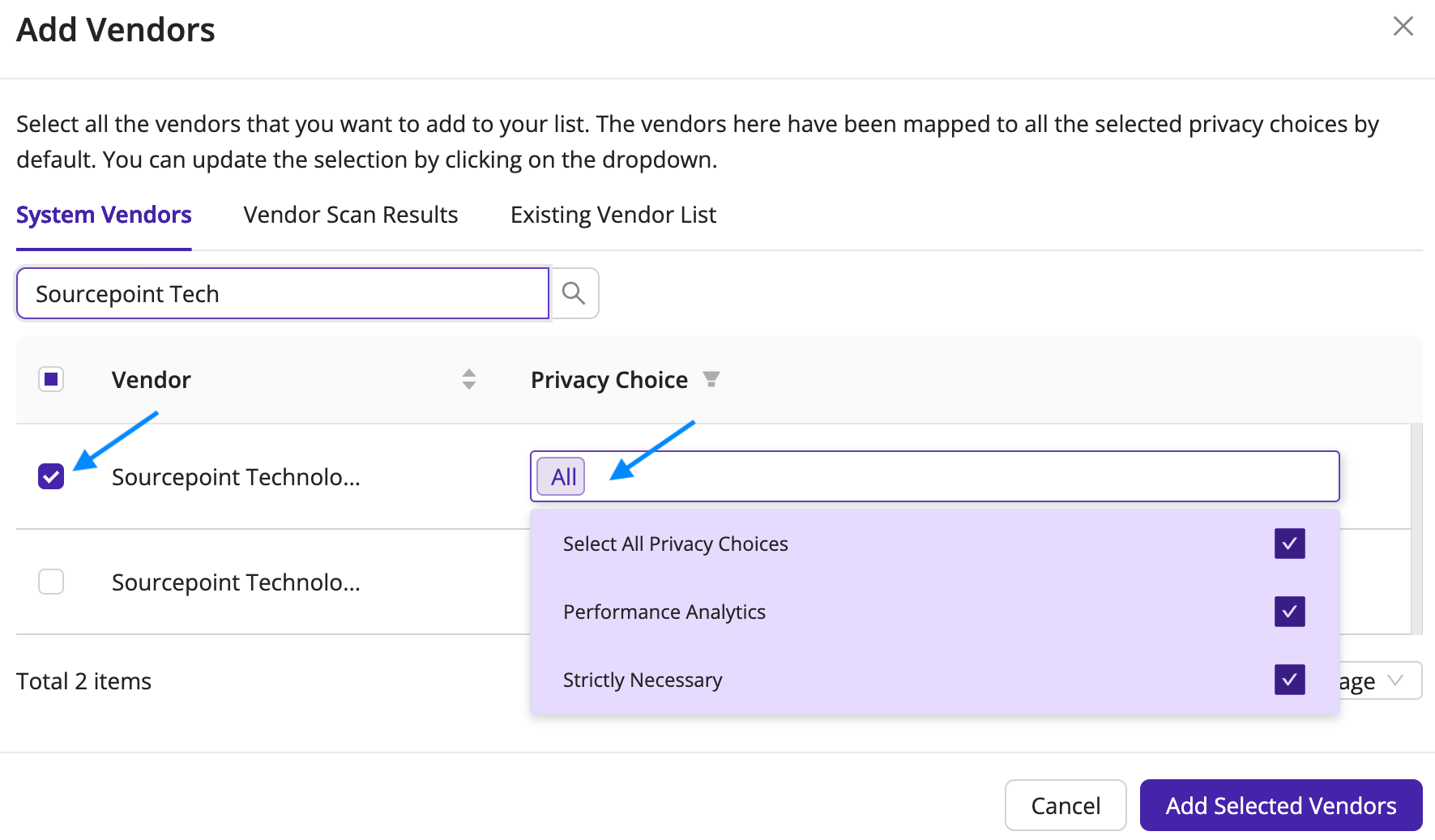Focus the Sourcepoint Tech search field
The width and height of the screenshot is (1435, 840).
(x=283, y=293)
